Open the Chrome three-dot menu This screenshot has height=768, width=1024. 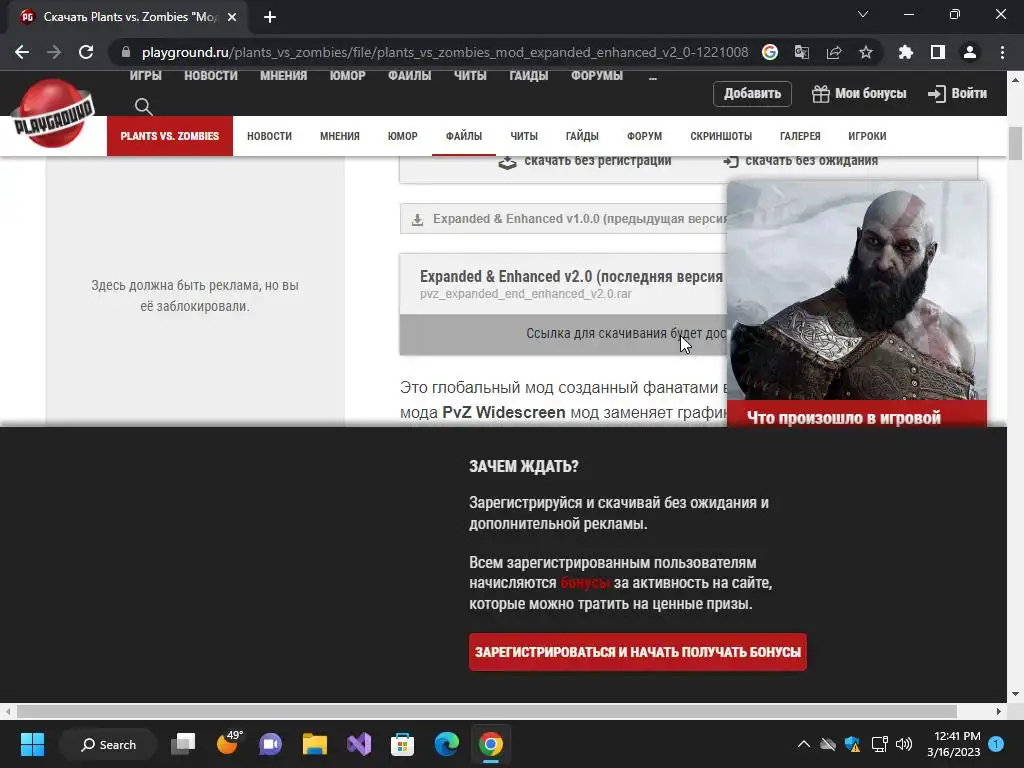[x=1002, y=52]
